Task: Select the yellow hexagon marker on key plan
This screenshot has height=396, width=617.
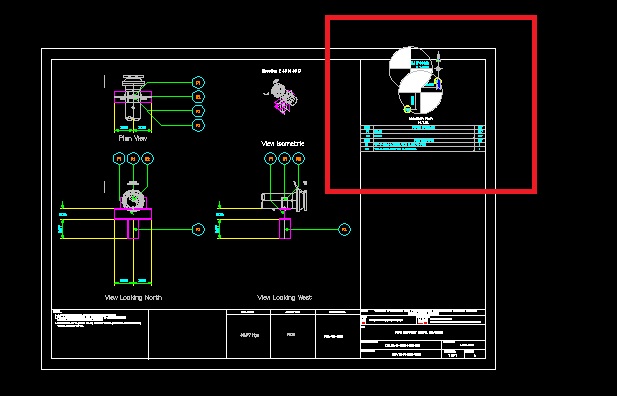Action: click(407, 109)
